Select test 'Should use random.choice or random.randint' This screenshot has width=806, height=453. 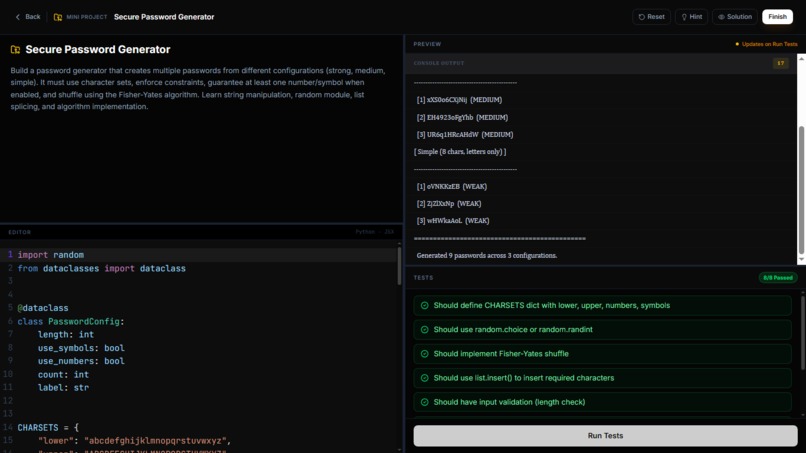pyautogui.click(x=602, y=330)
